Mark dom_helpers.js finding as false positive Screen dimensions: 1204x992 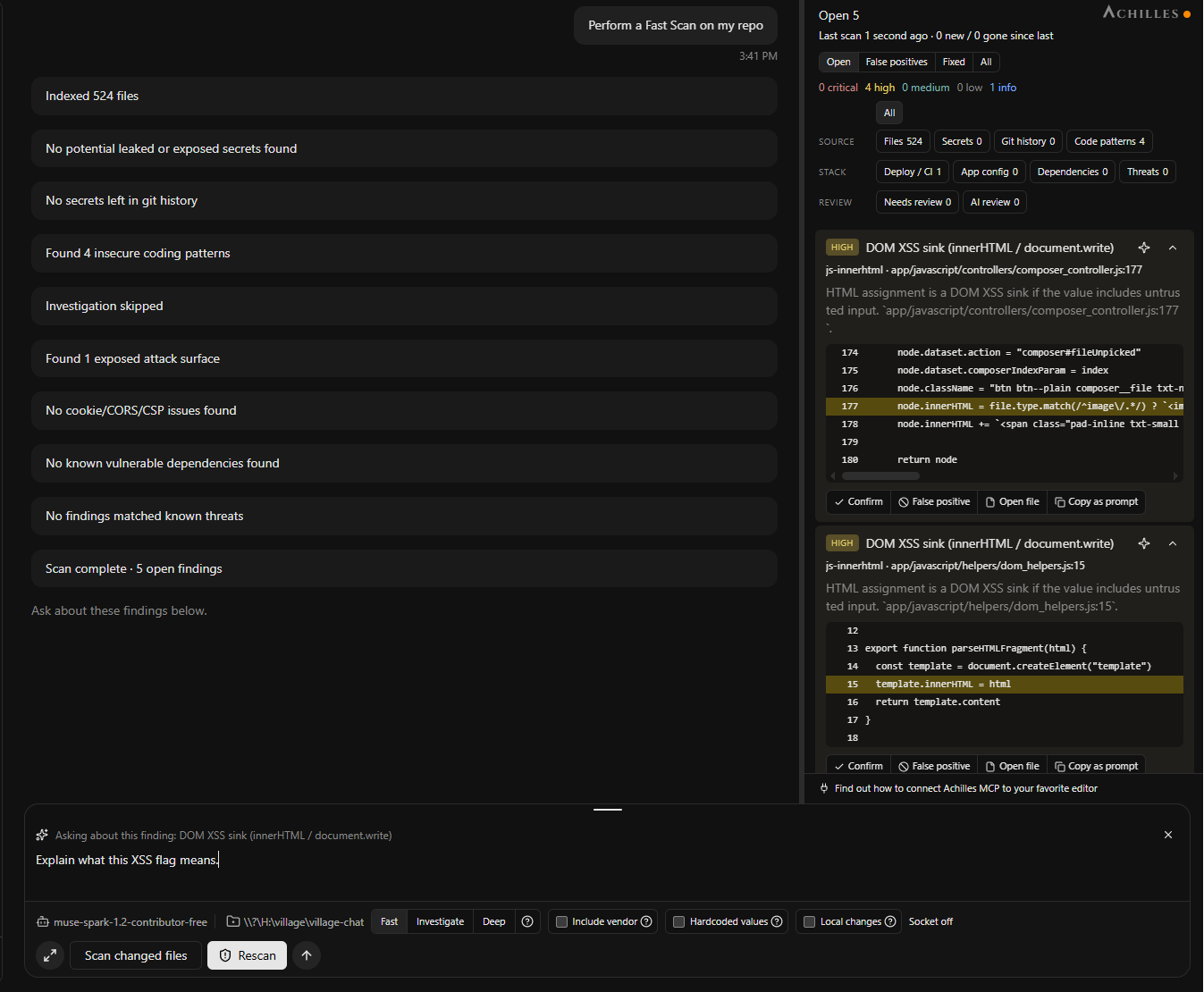[934, 766]
